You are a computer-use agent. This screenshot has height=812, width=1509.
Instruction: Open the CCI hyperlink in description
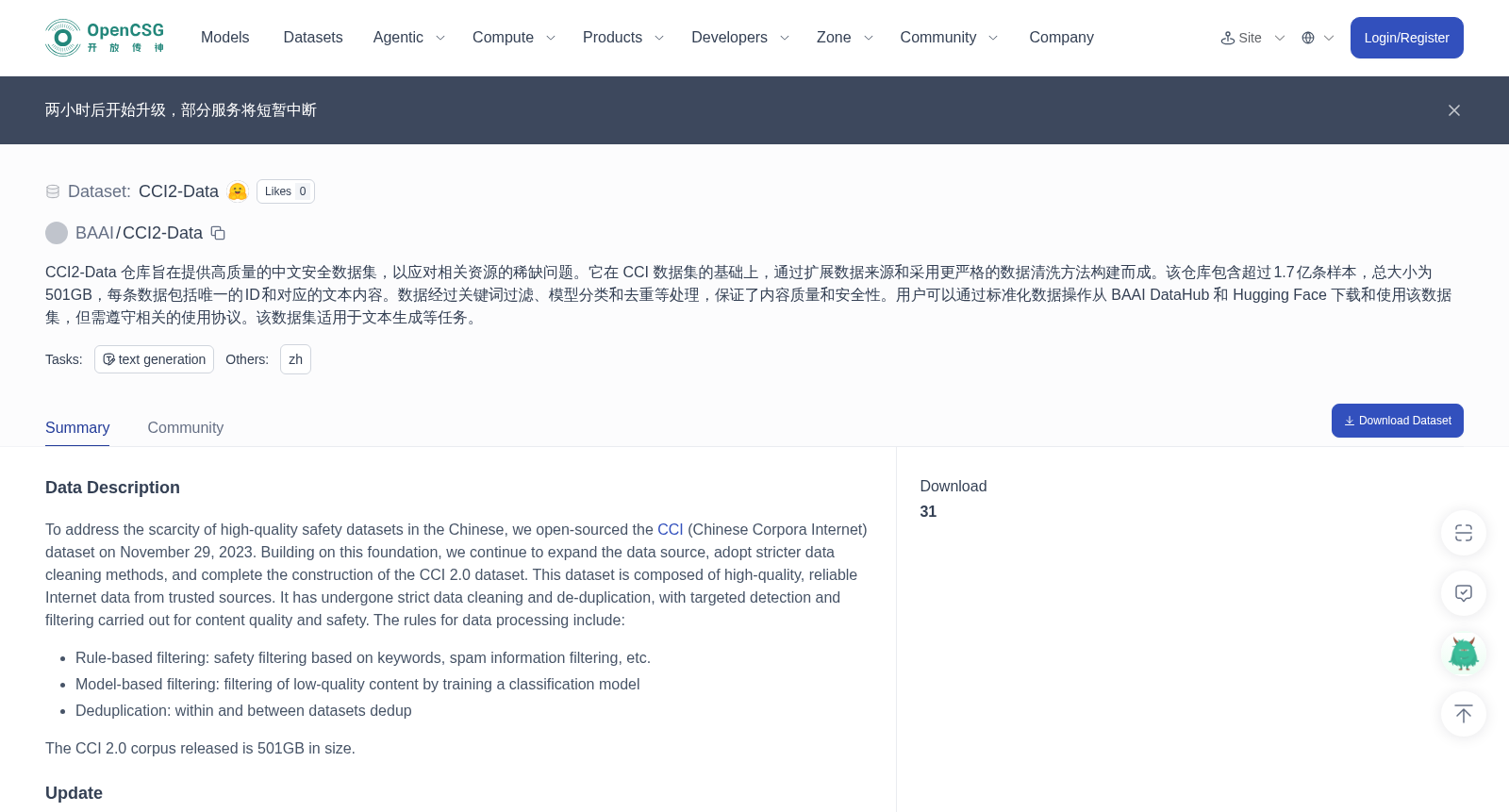[671, 530]
